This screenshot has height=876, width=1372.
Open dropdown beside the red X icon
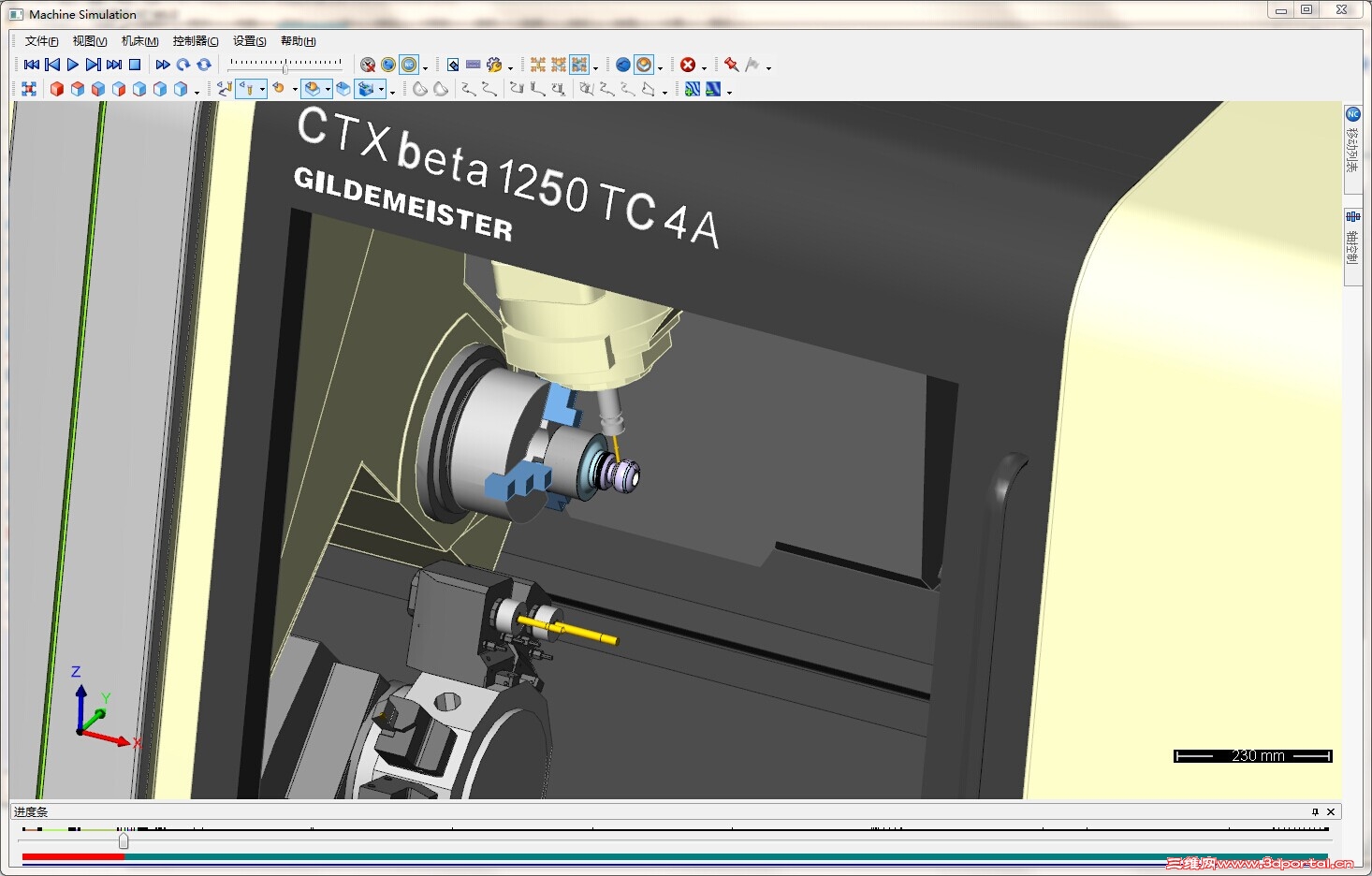point(704,66)
